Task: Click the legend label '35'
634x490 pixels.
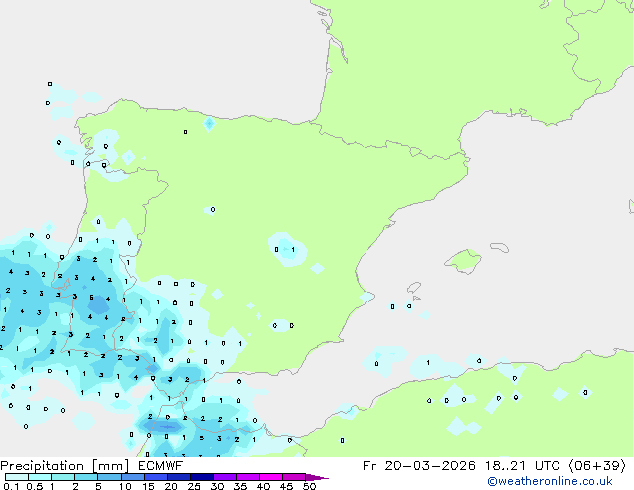Action: pos(240,486)
